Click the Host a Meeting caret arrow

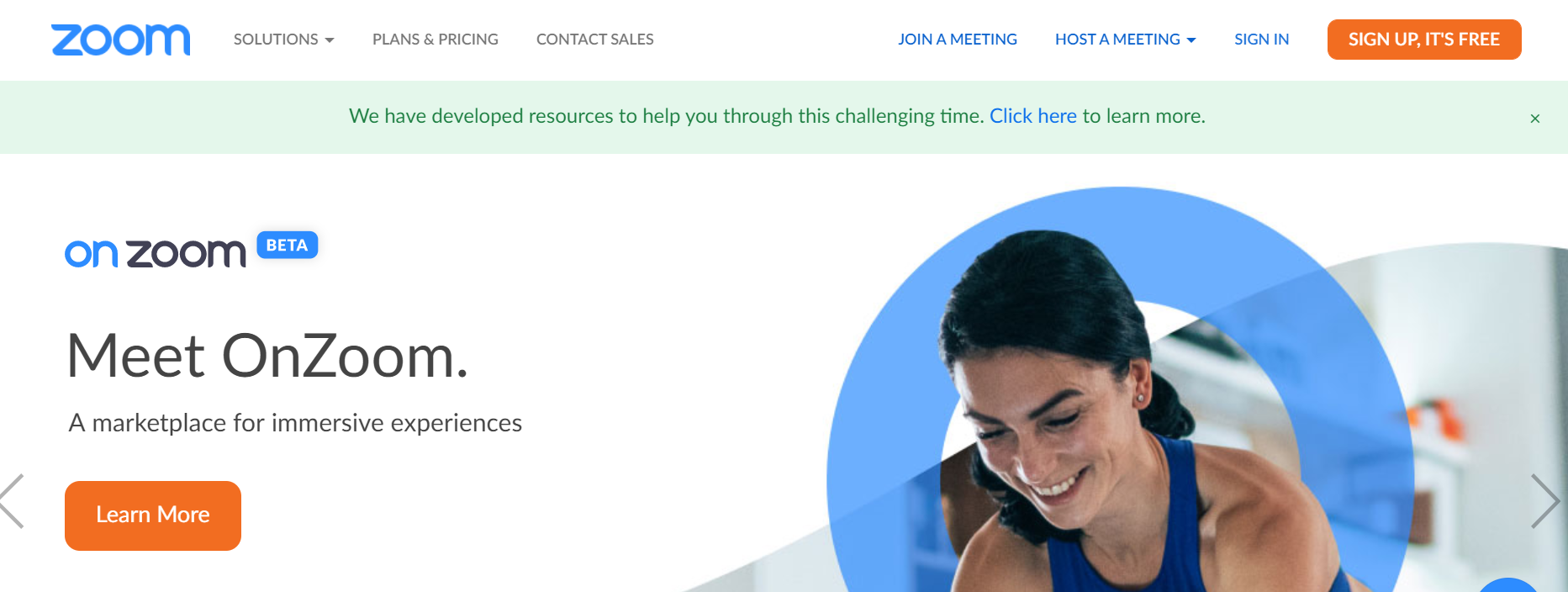pyautogui.click(x=1191, y=40)
